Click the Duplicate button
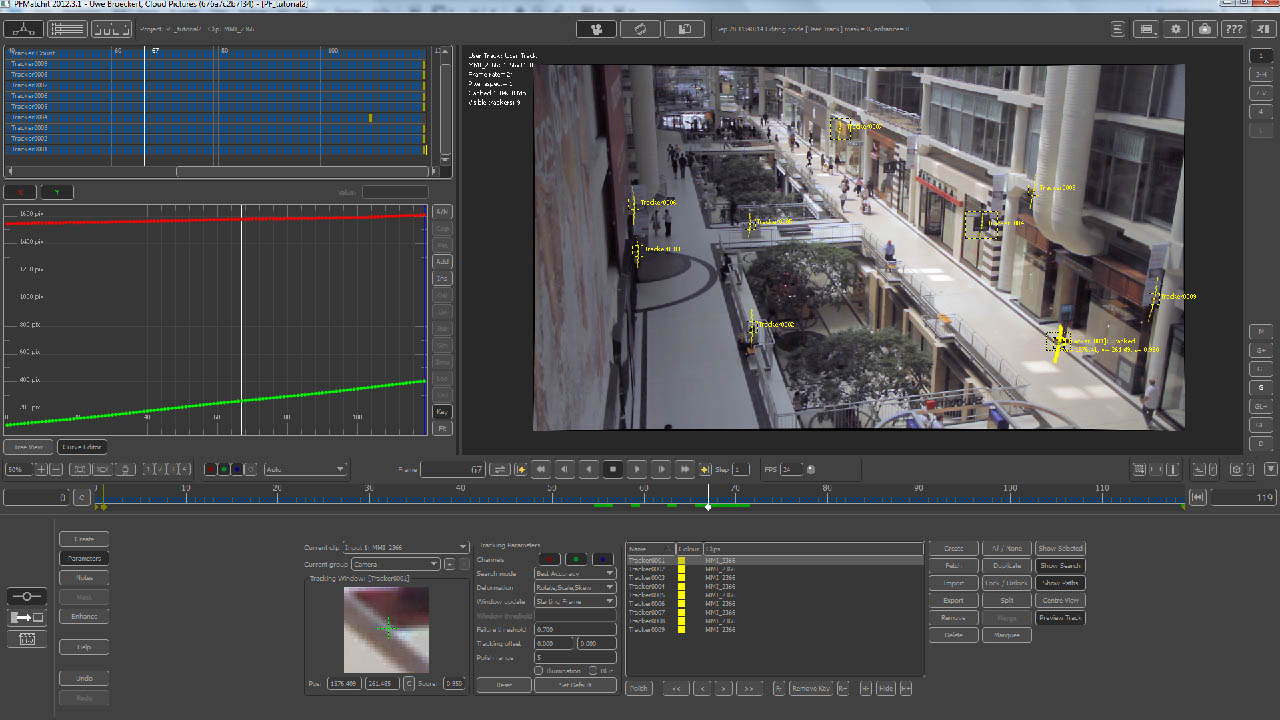 (1006, 566)
